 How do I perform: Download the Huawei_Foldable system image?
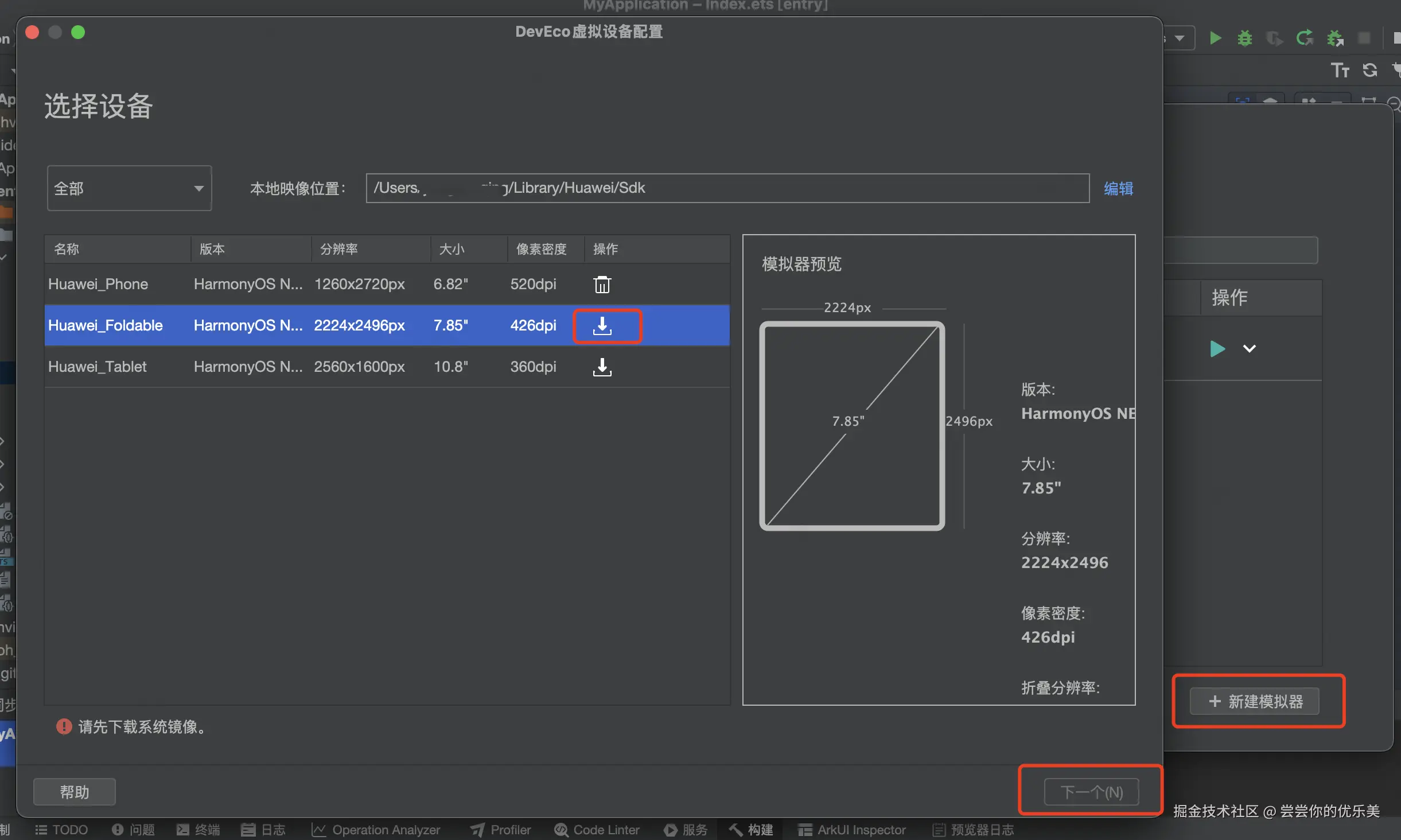pos(602,326)
